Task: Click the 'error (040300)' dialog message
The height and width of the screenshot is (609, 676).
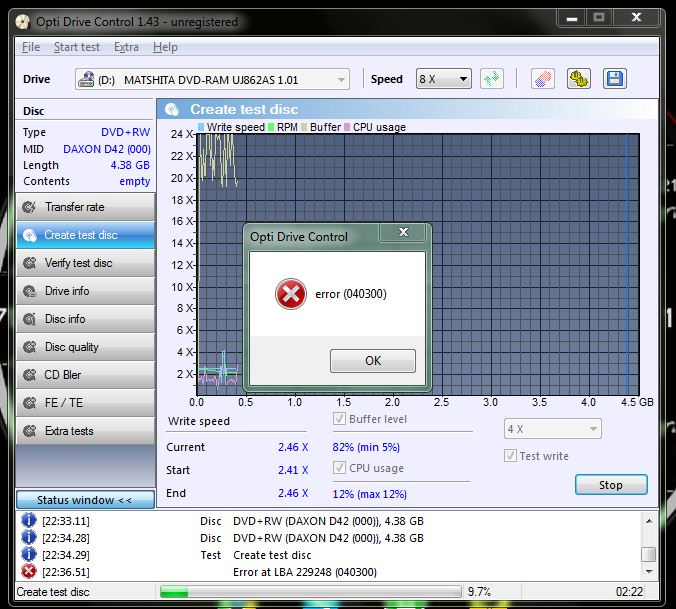Action: (x=351, y=294)
